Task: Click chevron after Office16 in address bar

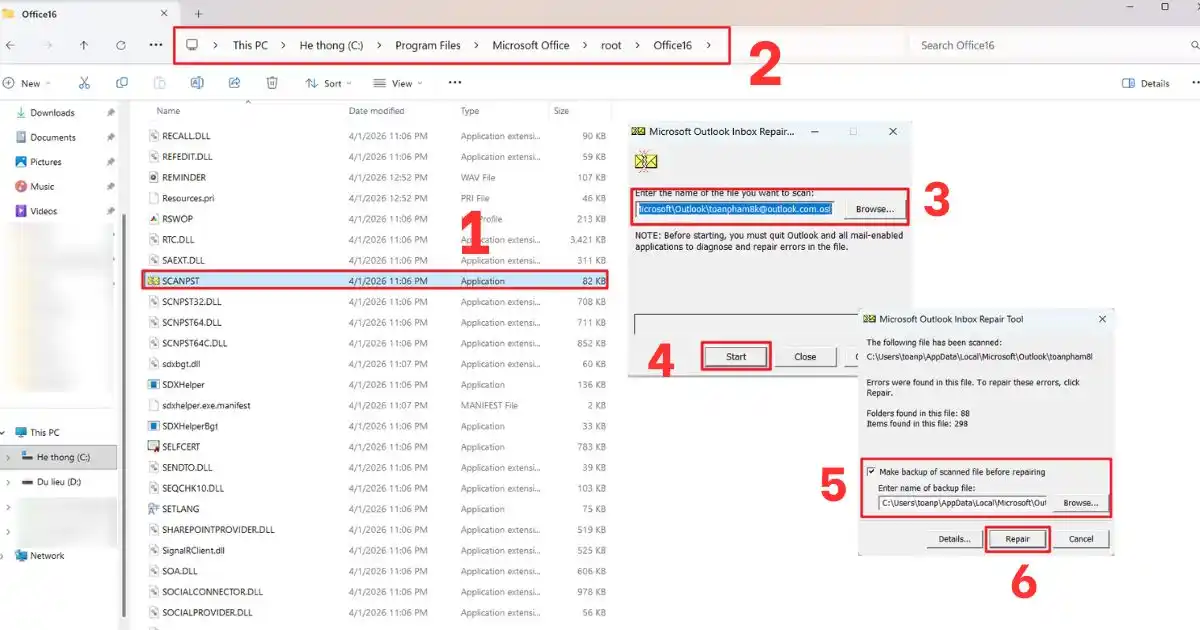Action: tap(709, 45)
